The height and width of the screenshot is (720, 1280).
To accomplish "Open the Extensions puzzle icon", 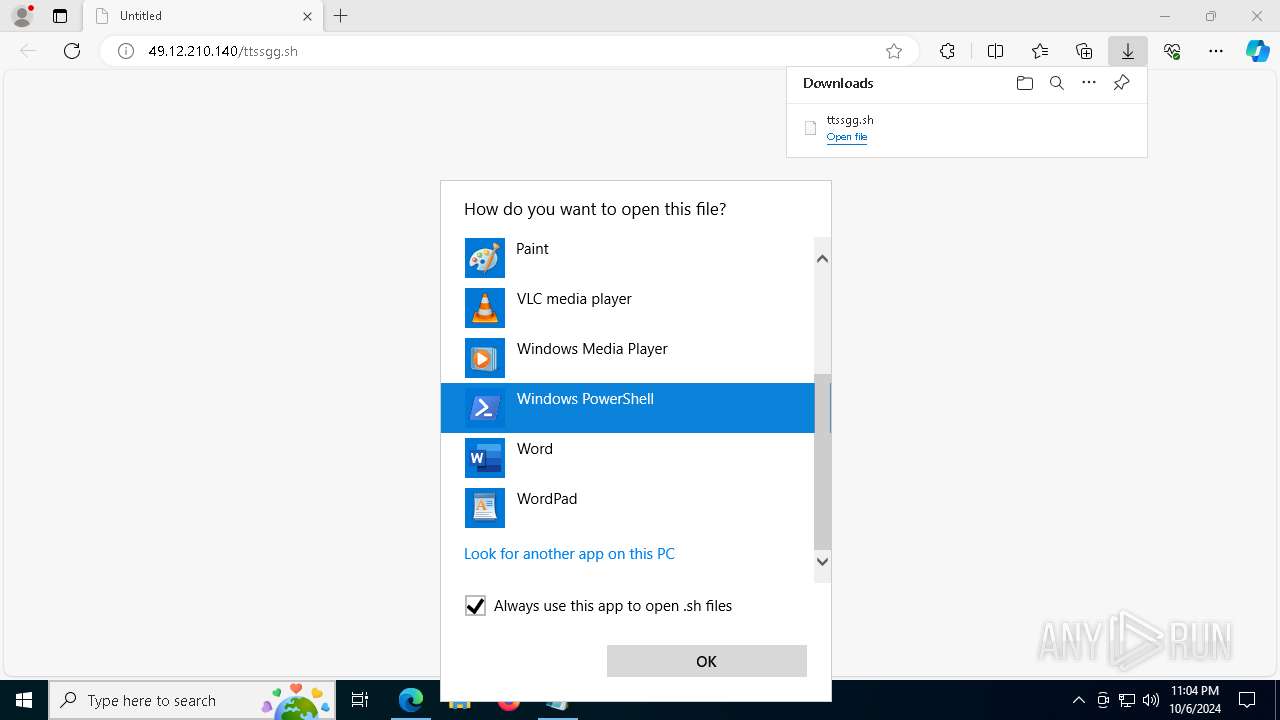I will [x=947, y=51].
